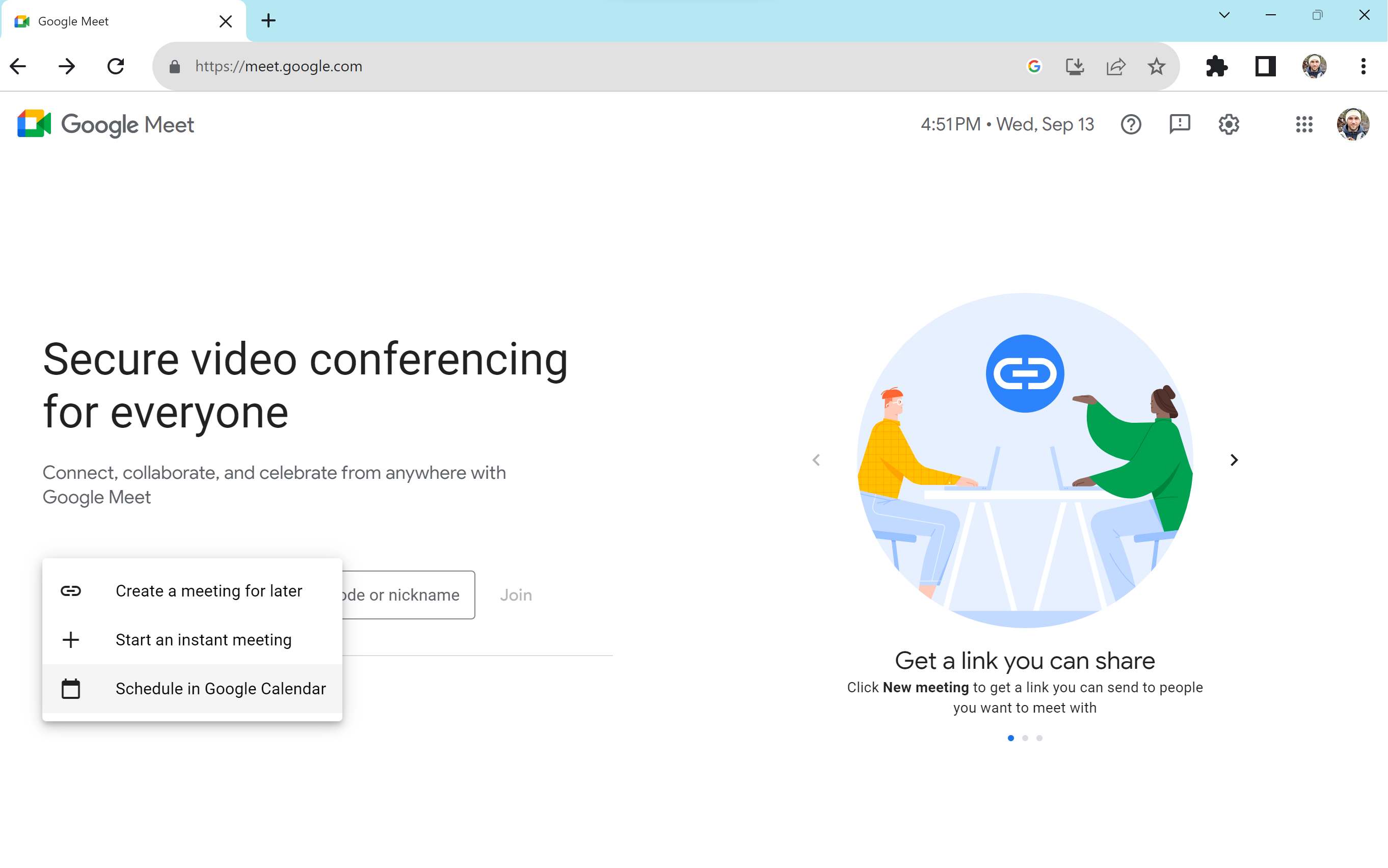
Task: View site information lock icon
Action: pyautogui.click(x=175, y=67)
